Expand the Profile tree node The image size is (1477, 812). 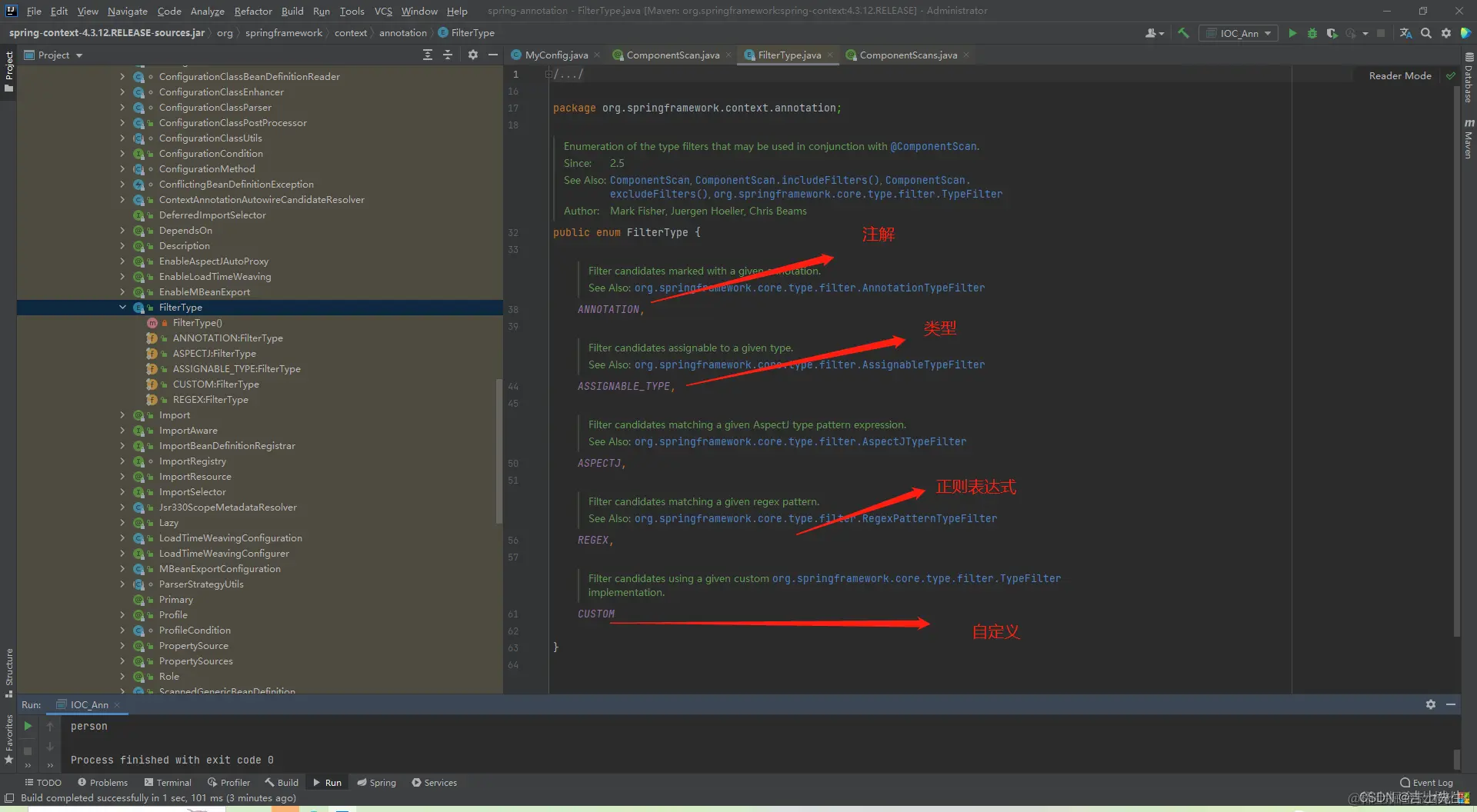tap(122, 614)
